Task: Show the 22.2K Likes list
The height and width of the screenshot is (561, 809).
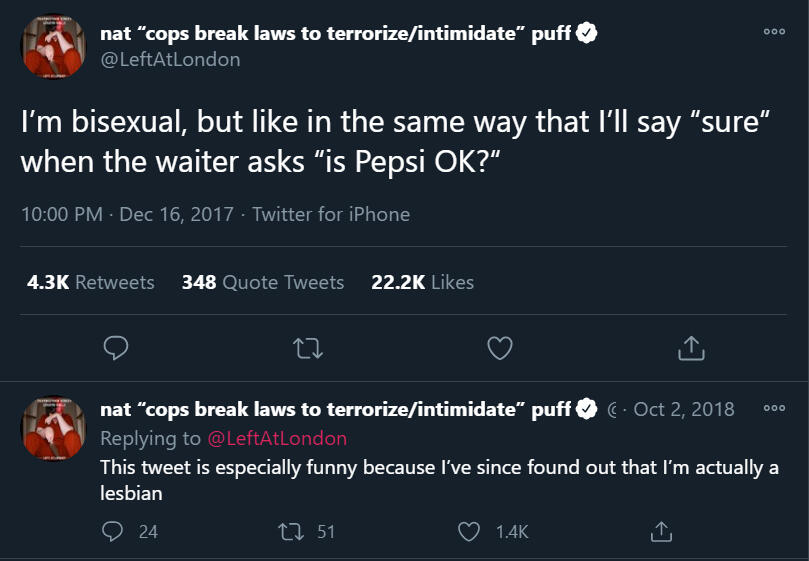Action: click(x=422, y=283)
